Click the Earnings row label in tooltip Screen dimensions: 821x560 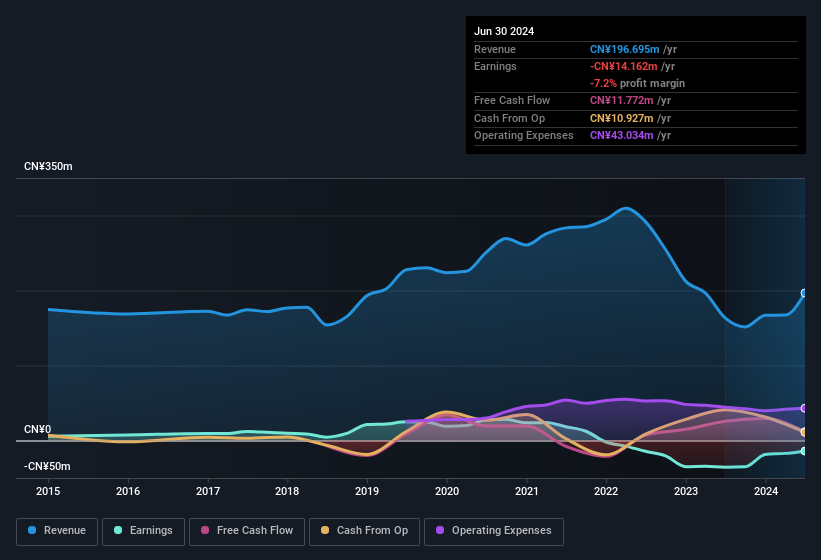pyautogui.click(x=495, y=66)
